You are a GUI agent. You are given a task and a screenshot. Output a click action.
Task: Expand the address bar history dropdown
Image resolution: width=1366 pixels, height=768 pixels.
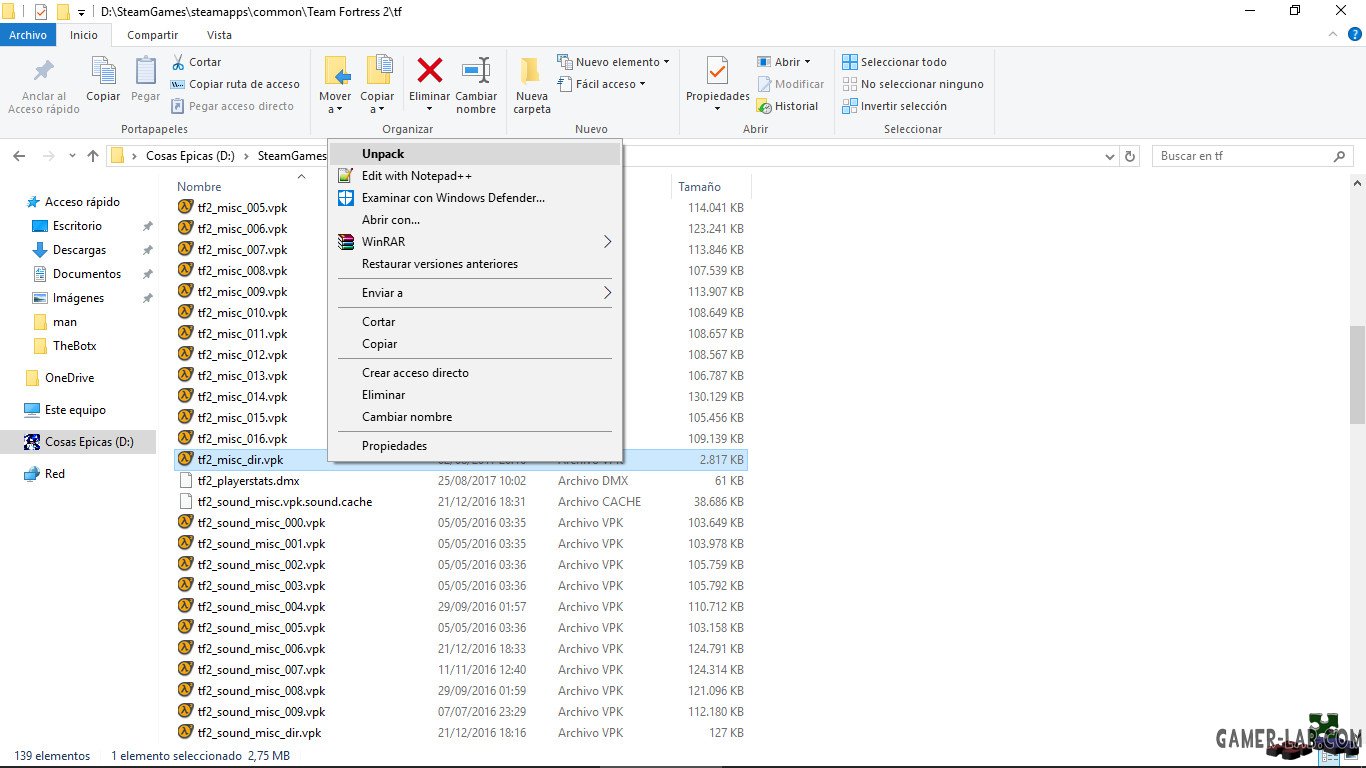click(1110, 156)
